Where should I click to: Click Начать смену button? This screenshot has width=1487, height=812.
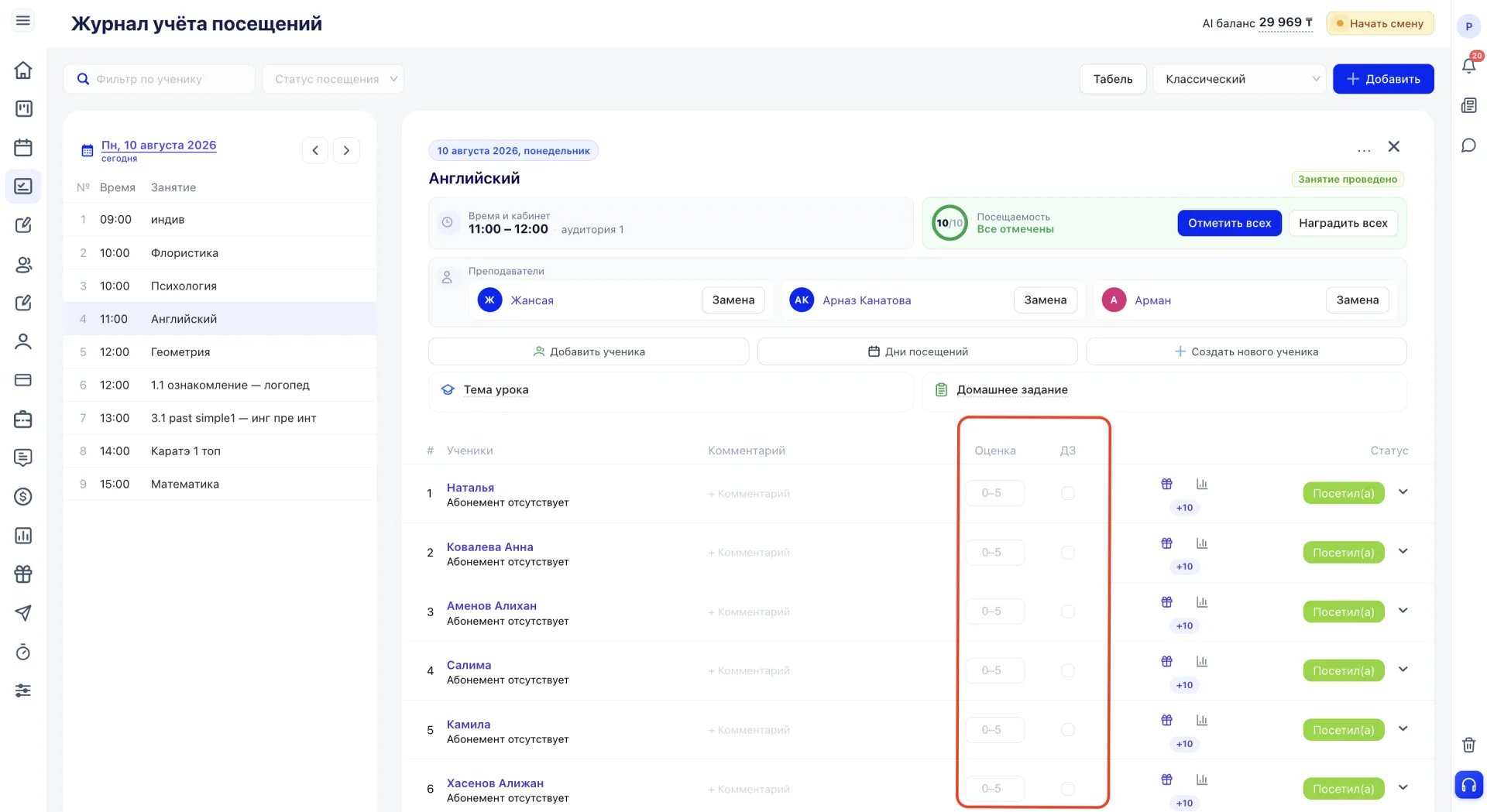click(x=1380, y=23)
